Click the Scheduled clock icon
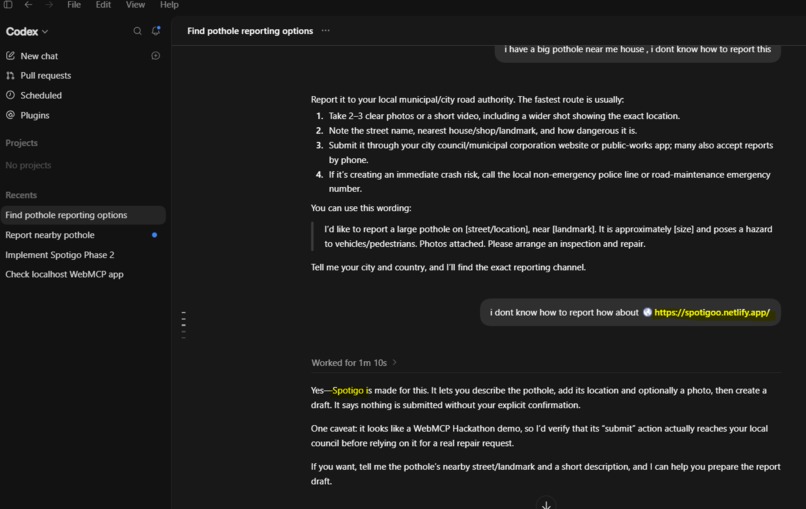This screenshot has height=509, width=806. point(10,95)
